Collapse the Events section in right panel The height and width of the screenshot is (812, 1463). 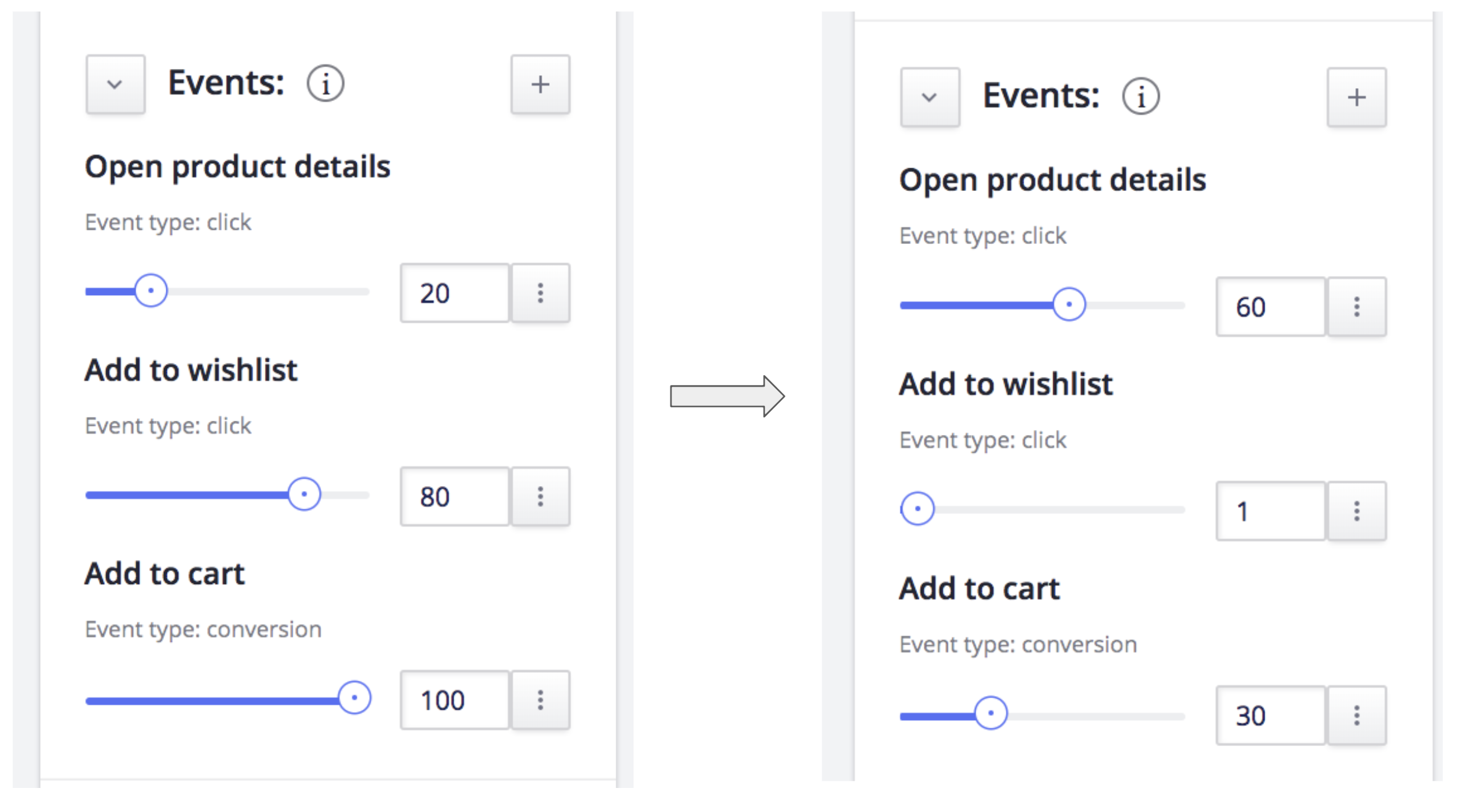click(930, 97)
